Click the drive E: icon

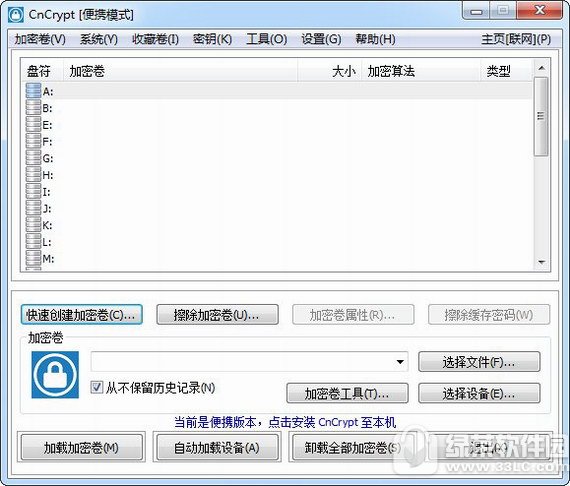33,124
